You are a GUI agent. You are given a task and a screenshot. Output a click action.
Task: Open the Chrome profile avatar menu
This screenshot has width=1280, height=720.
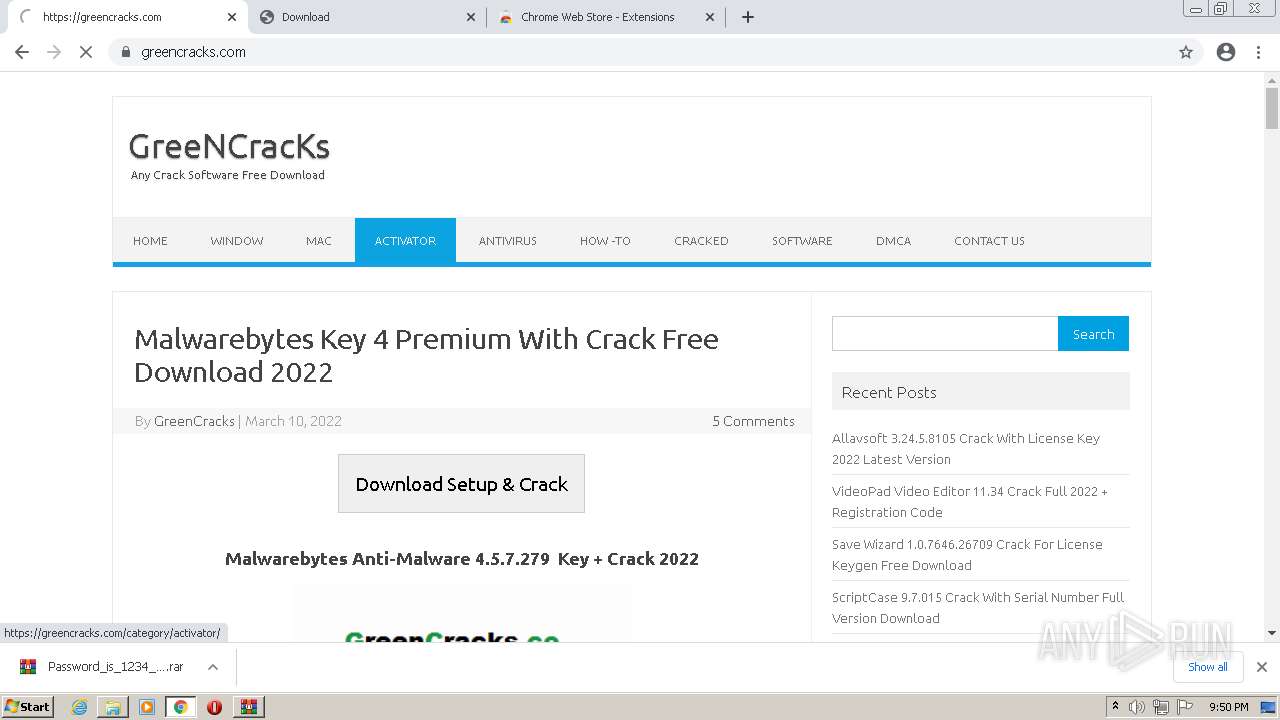pos(1226,52)
